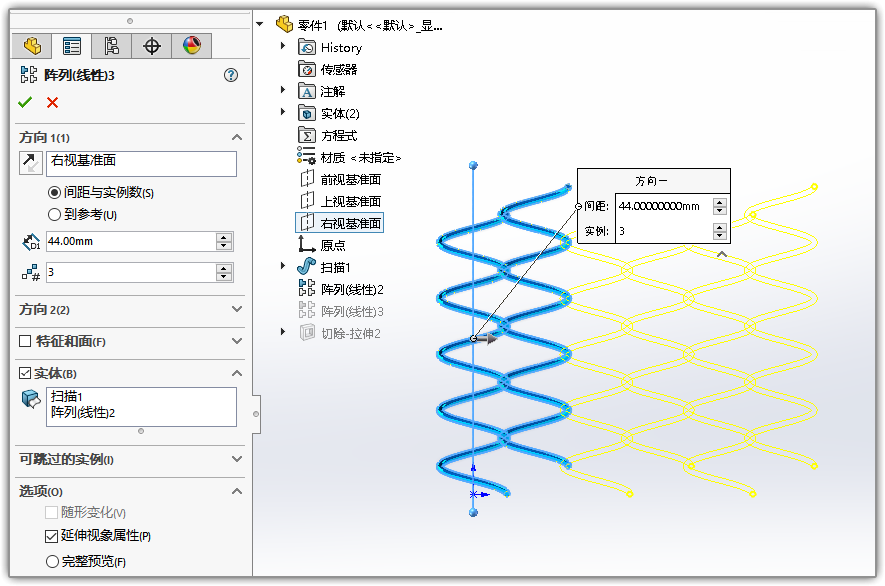
Task: Click the 实例 count field in callout
Action: [662, 231]
